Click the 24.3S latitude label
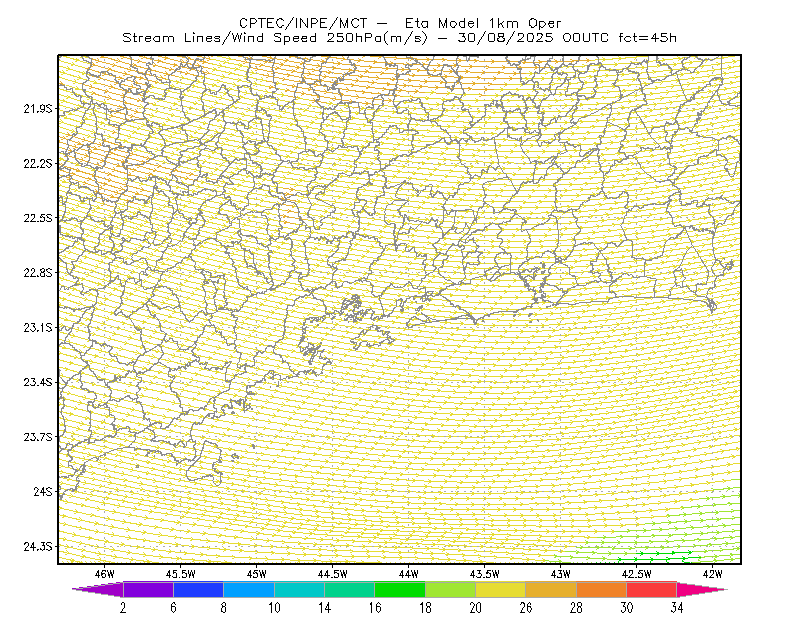This screenshot has width=800, height=618. 38,547
